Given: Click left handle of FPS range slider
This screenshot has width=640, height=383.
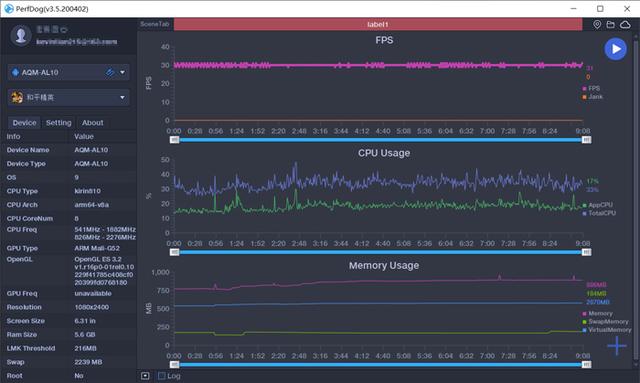Looking at the screenshot, I should tap(174, 140).
